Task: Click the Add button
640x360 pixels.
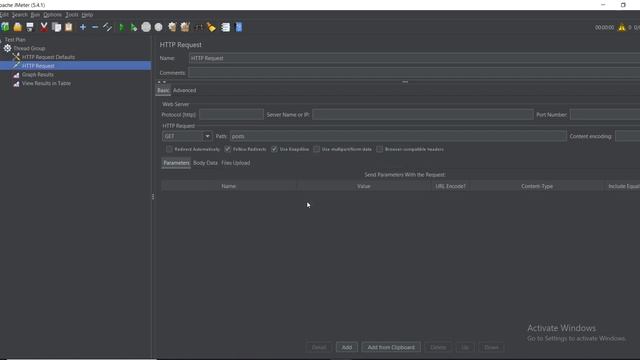Action: tap(347, 347)
